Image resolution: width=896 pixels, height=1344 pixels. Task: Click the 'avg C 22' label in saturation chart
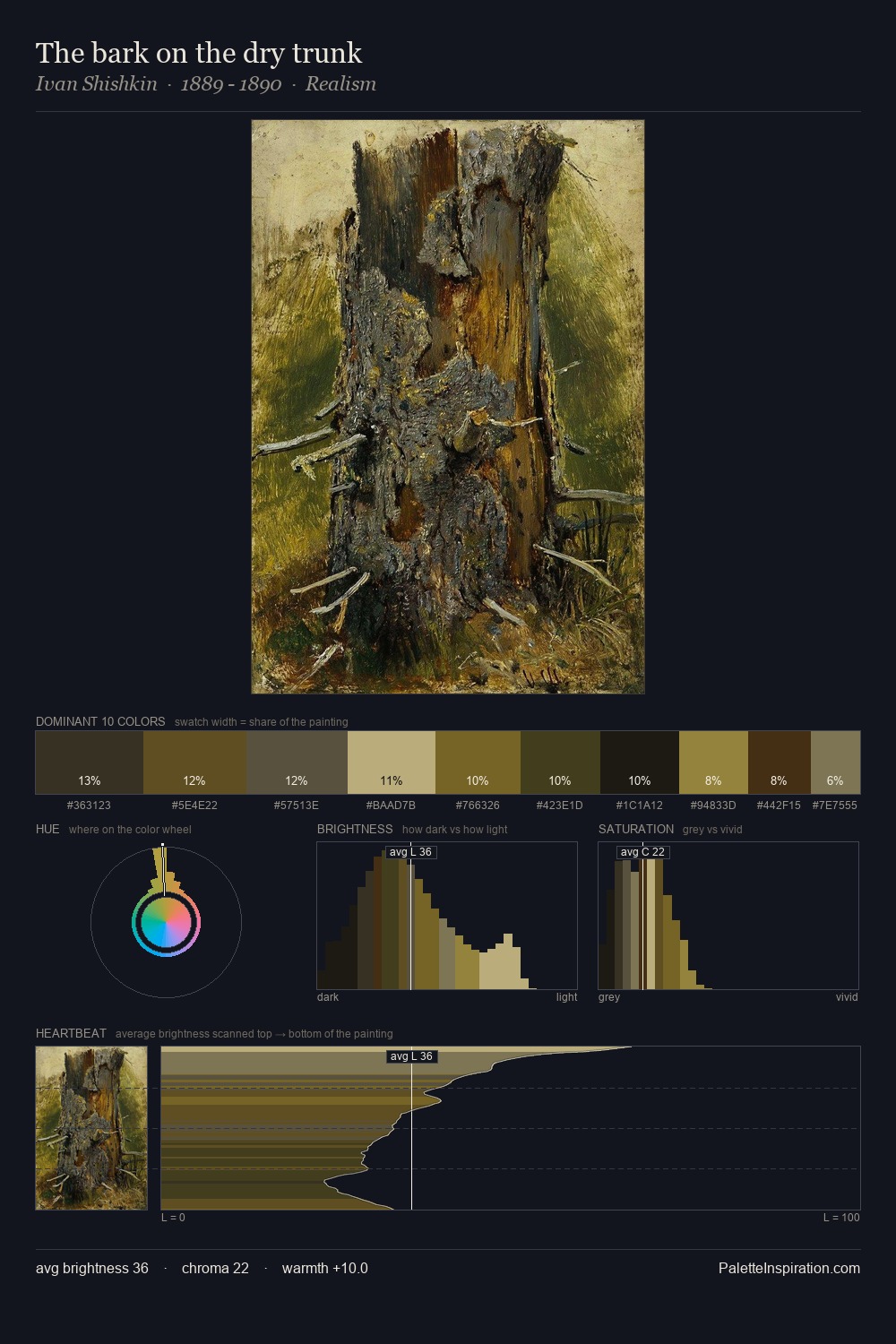[x=643, y=852]
